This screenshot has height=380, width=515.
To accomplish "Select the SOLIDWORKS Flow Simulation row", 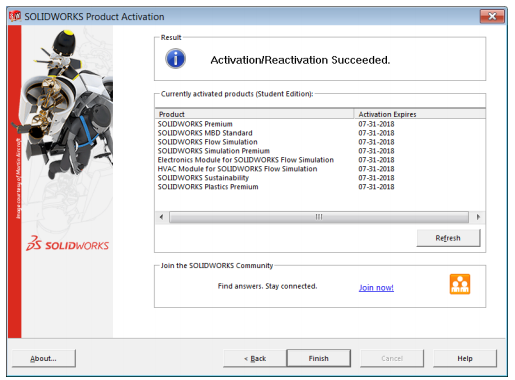I will pos(320,142).
